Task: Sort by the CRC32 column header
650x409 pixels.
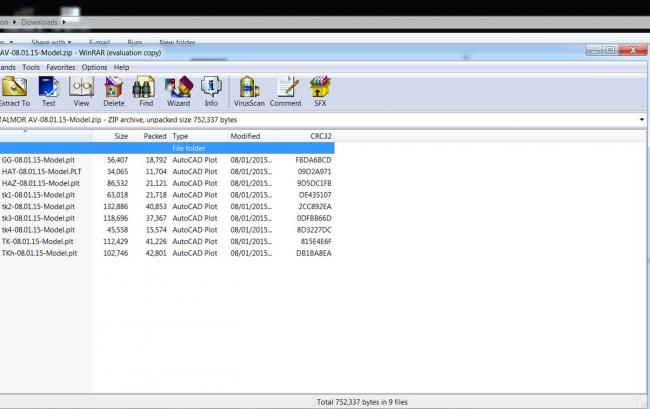Action: [x=320, y=136]
